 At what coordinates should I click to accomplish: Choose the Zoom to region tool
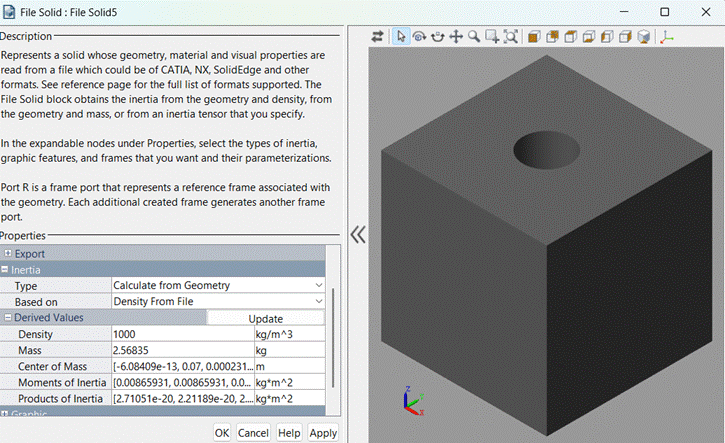pos(492,36)
